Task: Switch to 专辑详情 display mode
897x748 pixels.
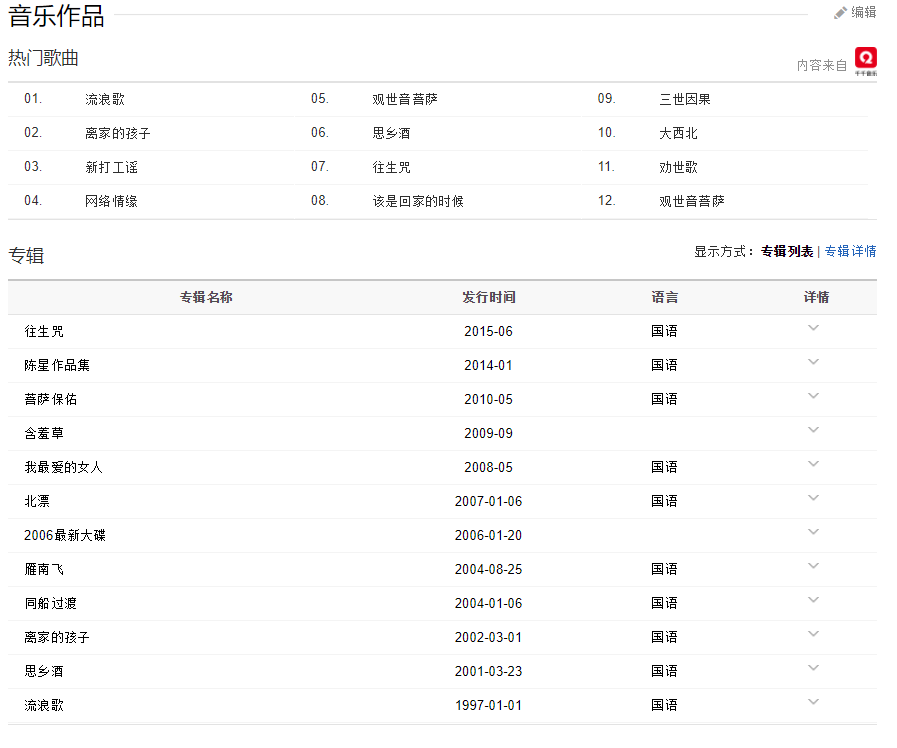Action: (850, 252)
